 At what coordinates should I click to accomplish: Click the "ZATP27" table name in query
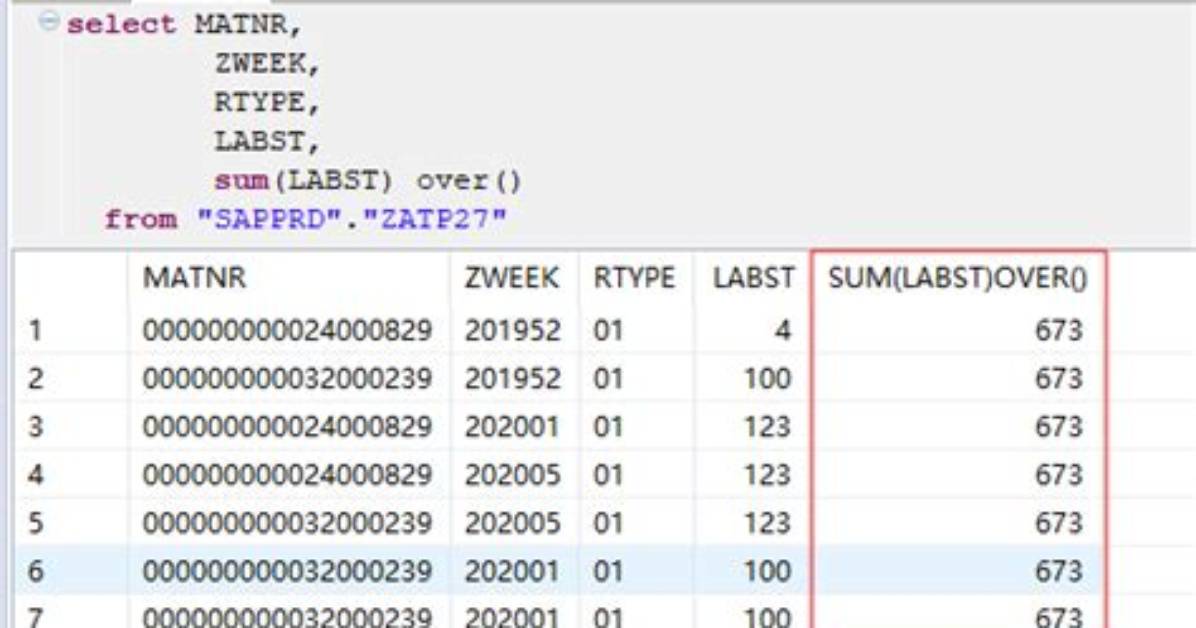point(434,220)
